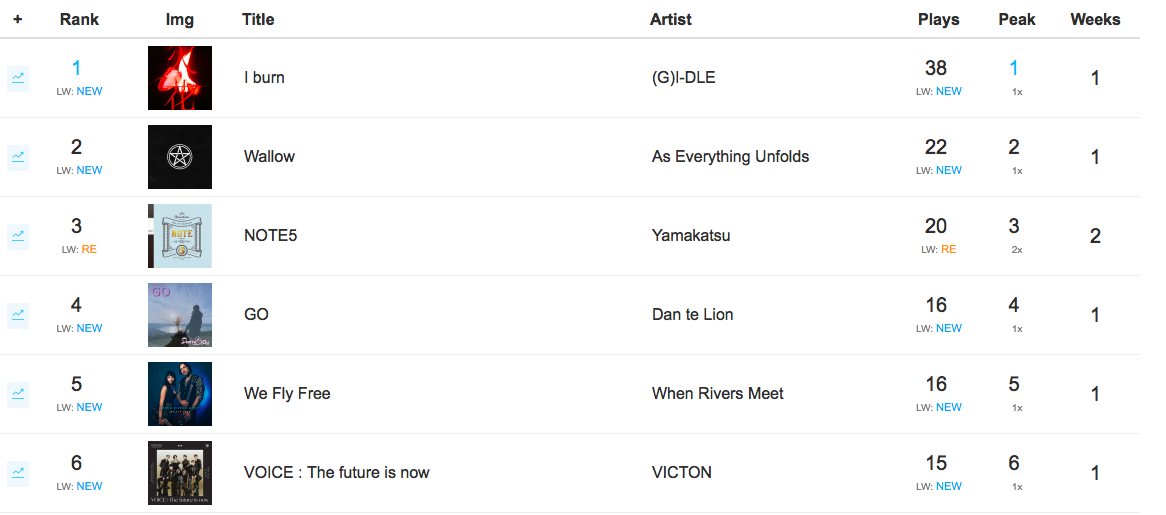
Task: Sort table by Plays column
Action: (938, 19)
